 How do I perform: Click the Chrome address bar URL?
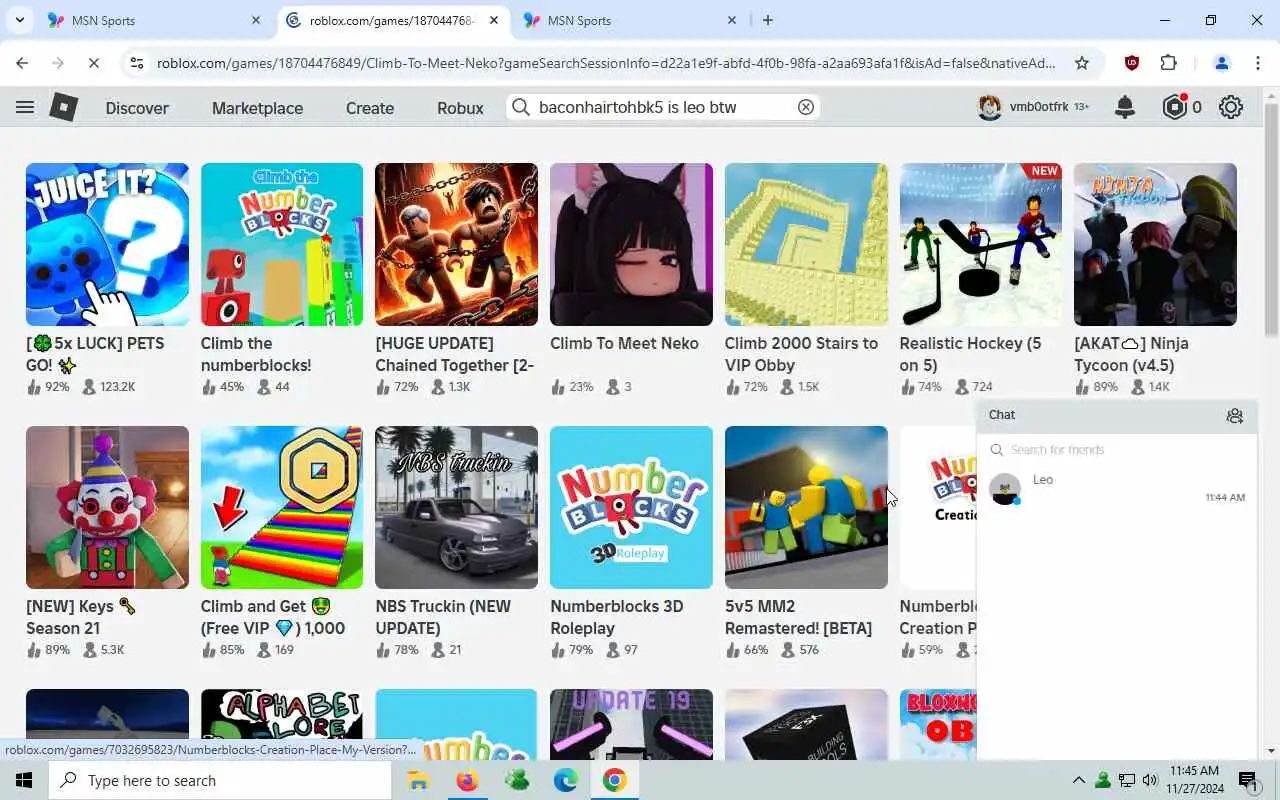606,63
